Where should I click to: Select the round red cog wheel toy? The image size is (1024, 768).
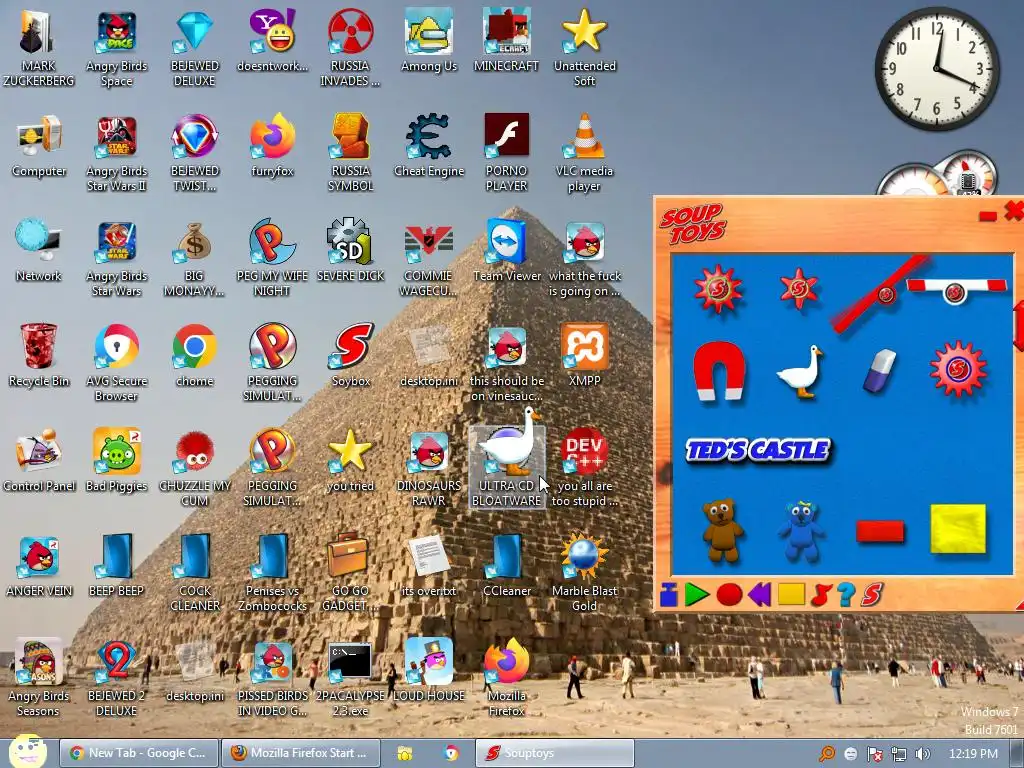(958, 369)
